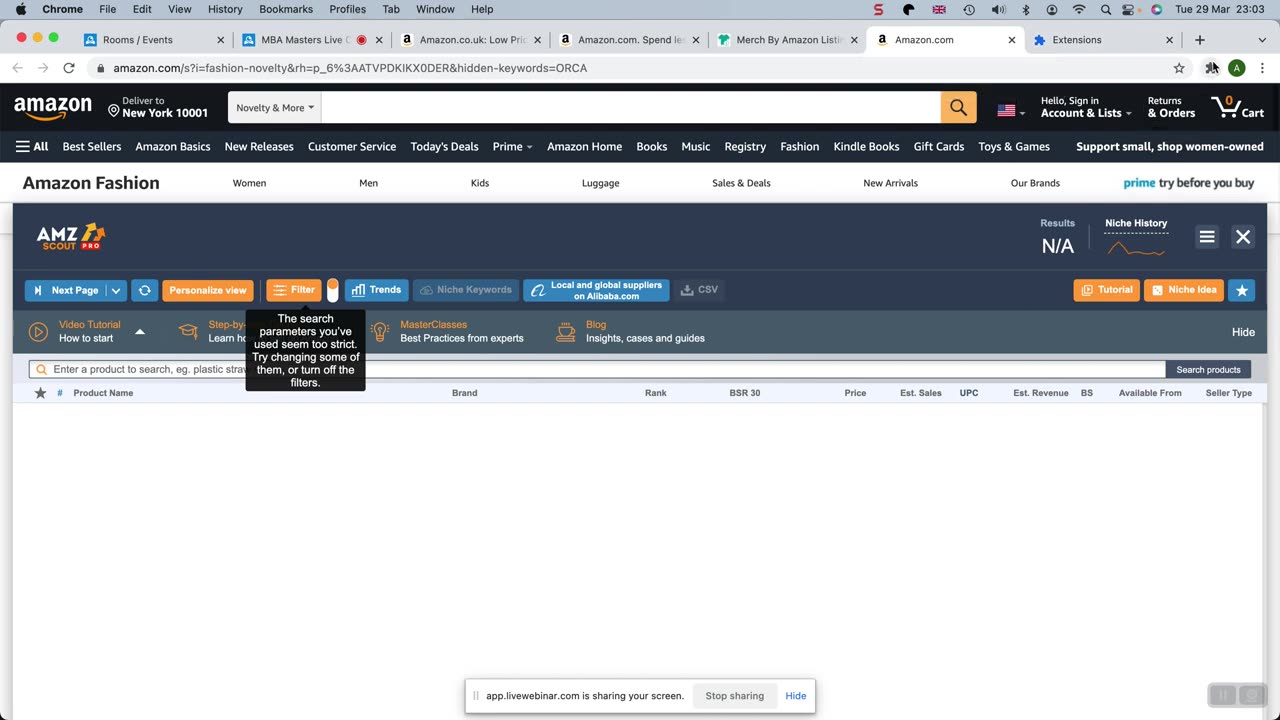Open Best Sellers page
1280x720 pixels.
[92, 146]
